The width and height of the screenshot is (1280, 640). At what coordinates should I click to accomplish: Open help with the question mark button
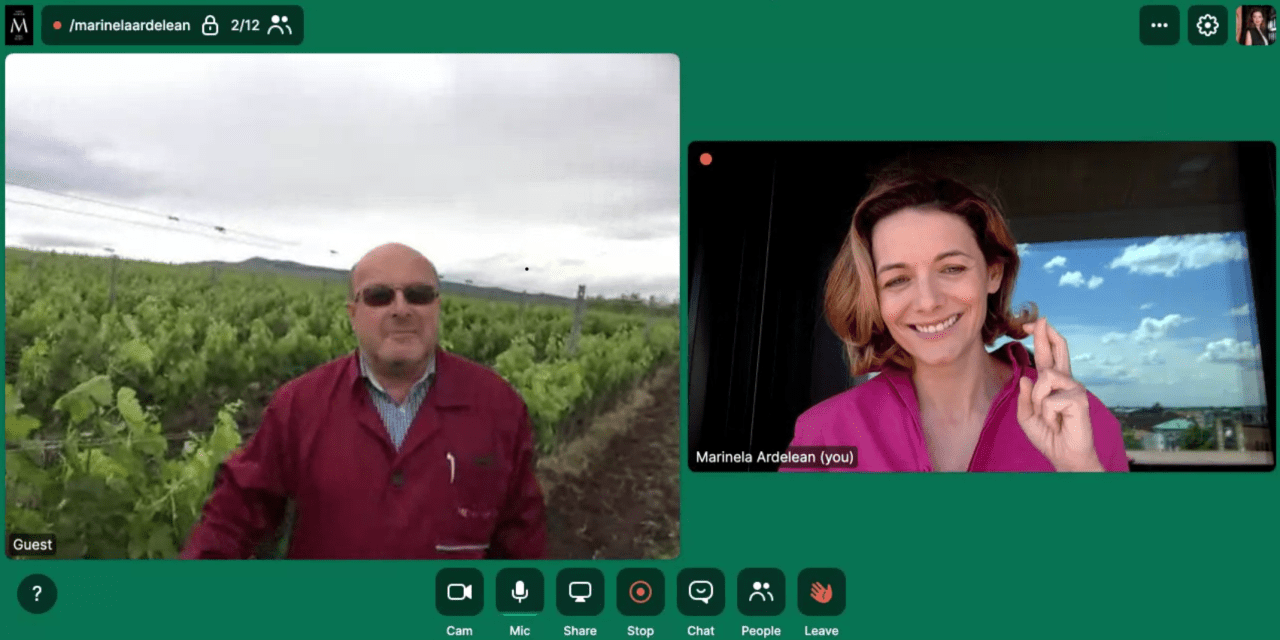(37, 594)
